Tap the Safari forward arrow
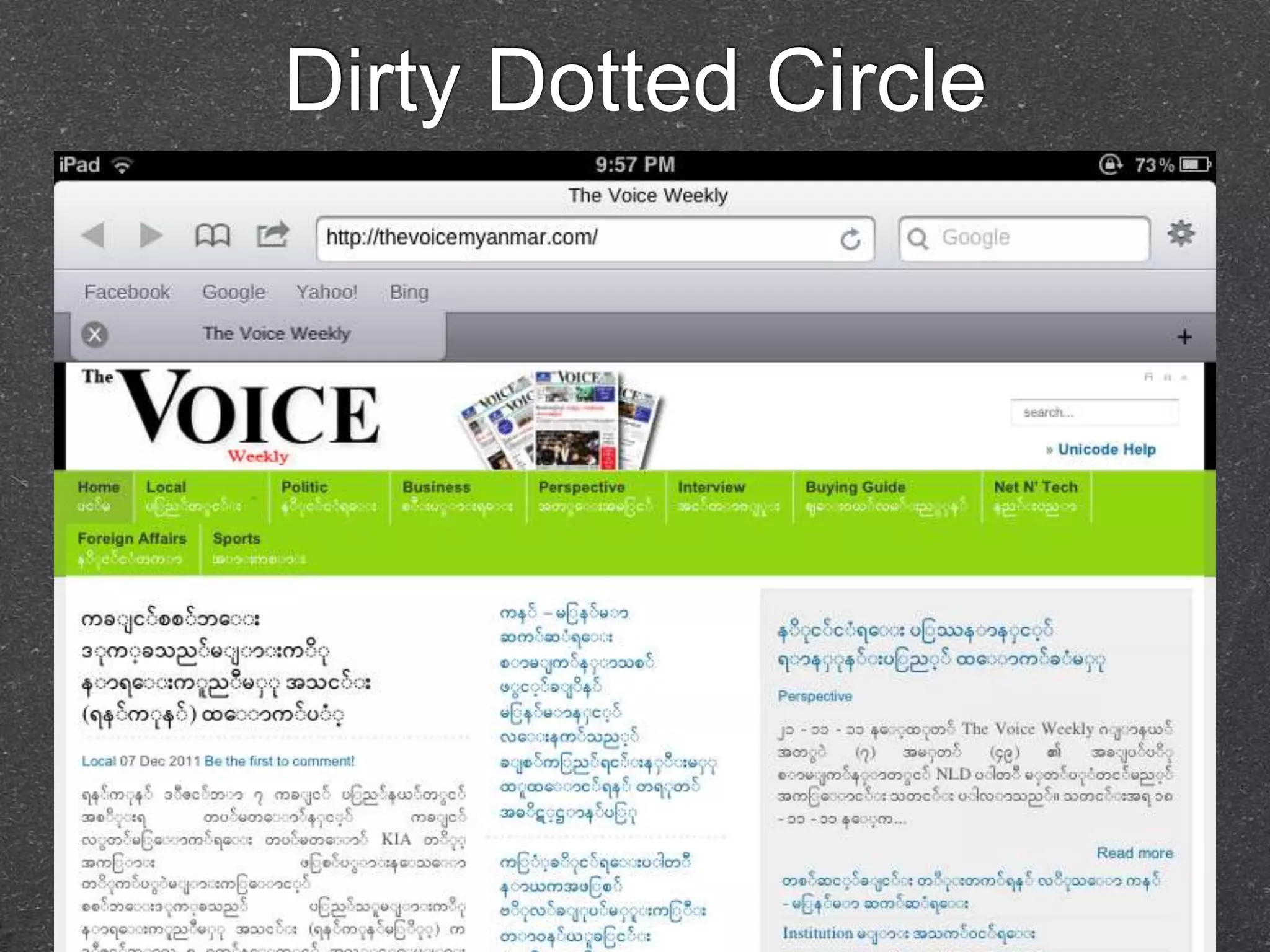This screenshot has height=952, width=1270. pos(151,236)
